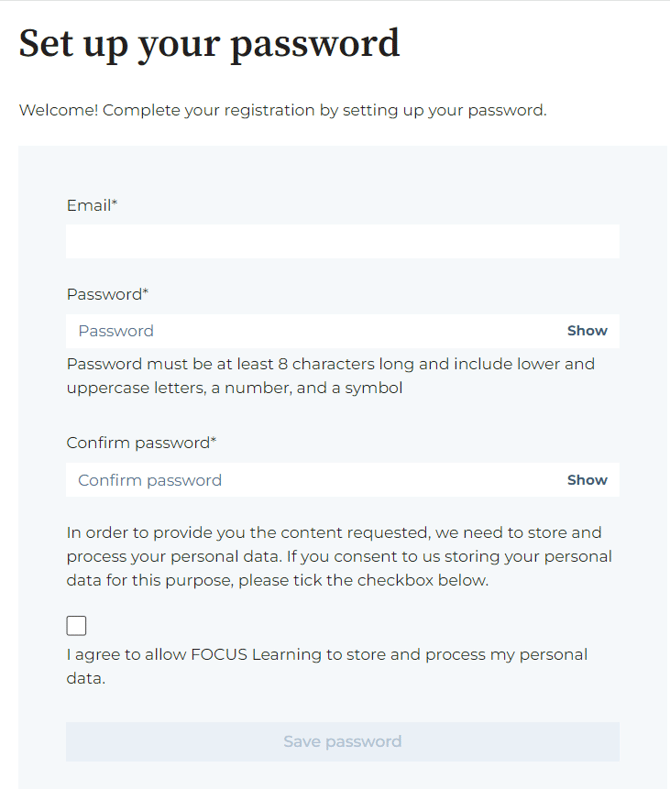Click the "Confirm password" field label
The width and height of the screenshot is (670, 789).
point(138,442)
